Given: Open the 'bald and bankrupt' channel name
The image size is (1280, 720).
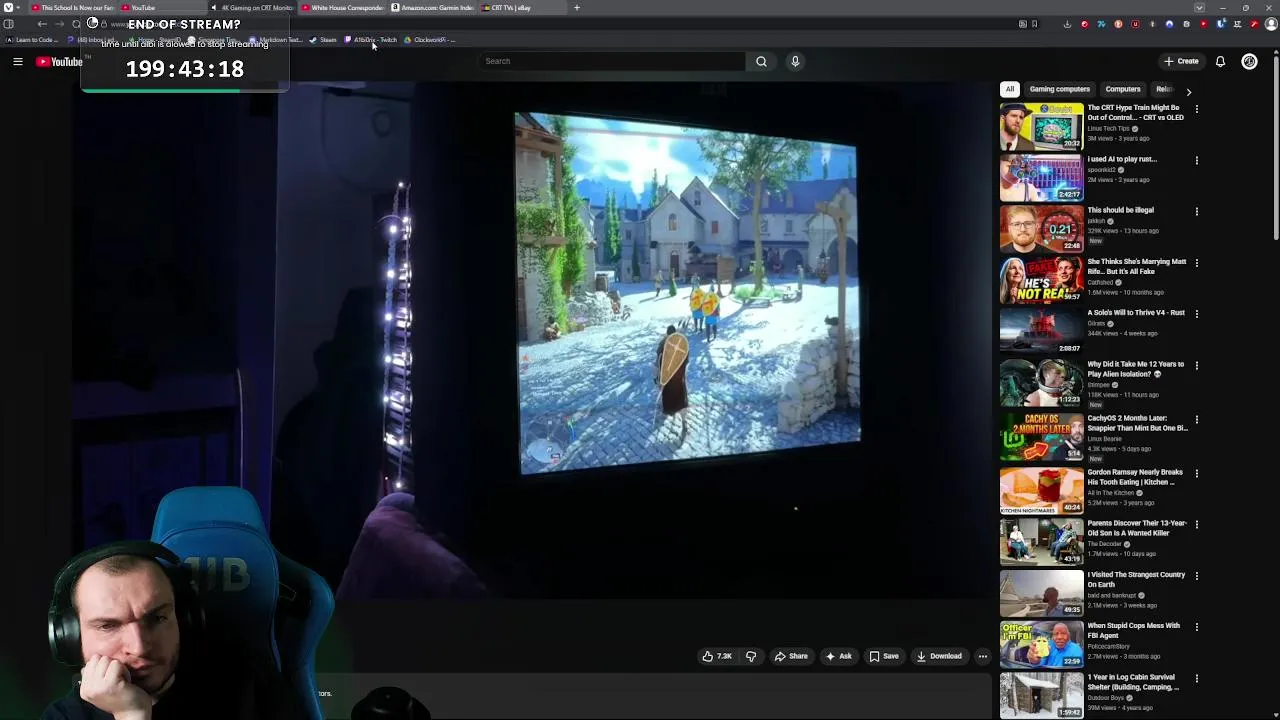Looking at the screenshot, I should tap(1111, 596).
